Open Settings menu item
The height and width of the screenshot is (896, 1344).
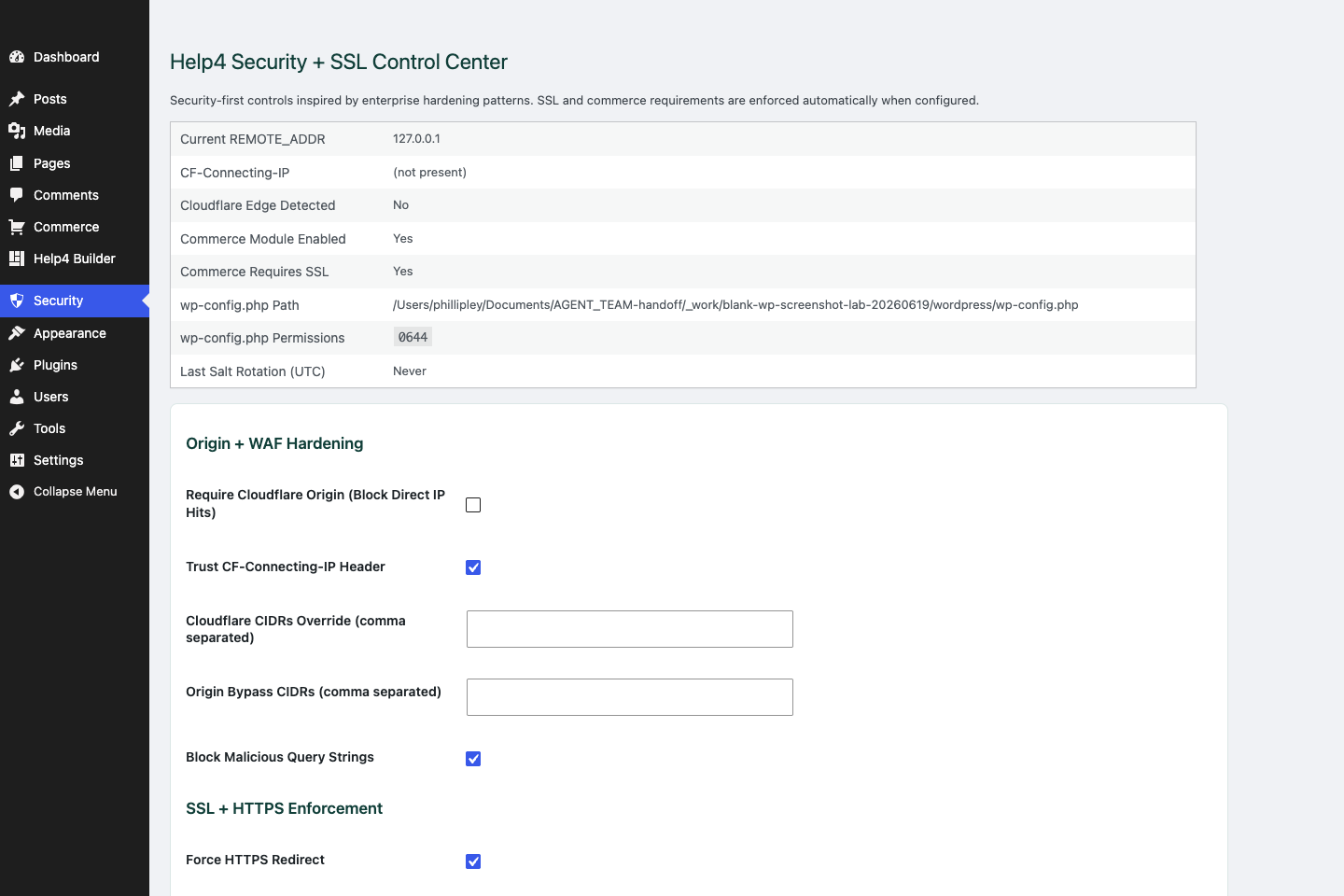click(75, 460)
